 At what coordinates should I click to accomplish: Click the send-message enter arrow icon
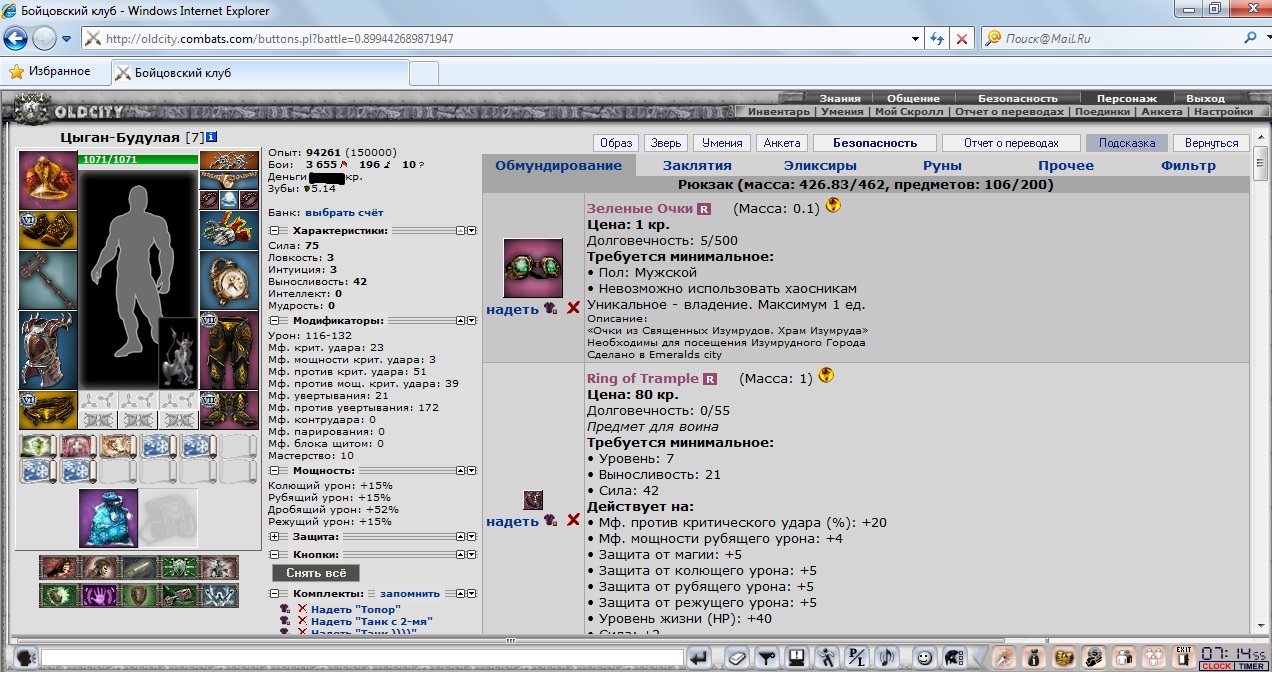[700, 658]
